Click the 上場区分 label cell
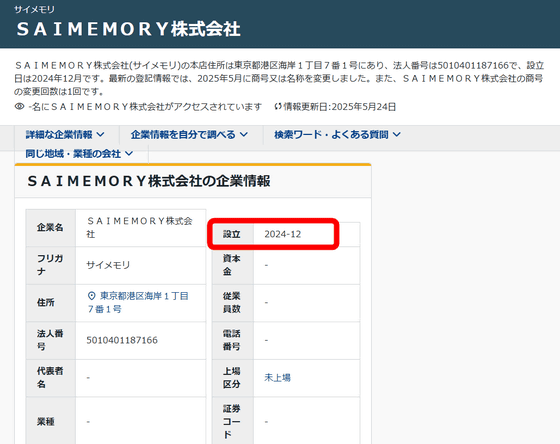 tap(232, 378)
